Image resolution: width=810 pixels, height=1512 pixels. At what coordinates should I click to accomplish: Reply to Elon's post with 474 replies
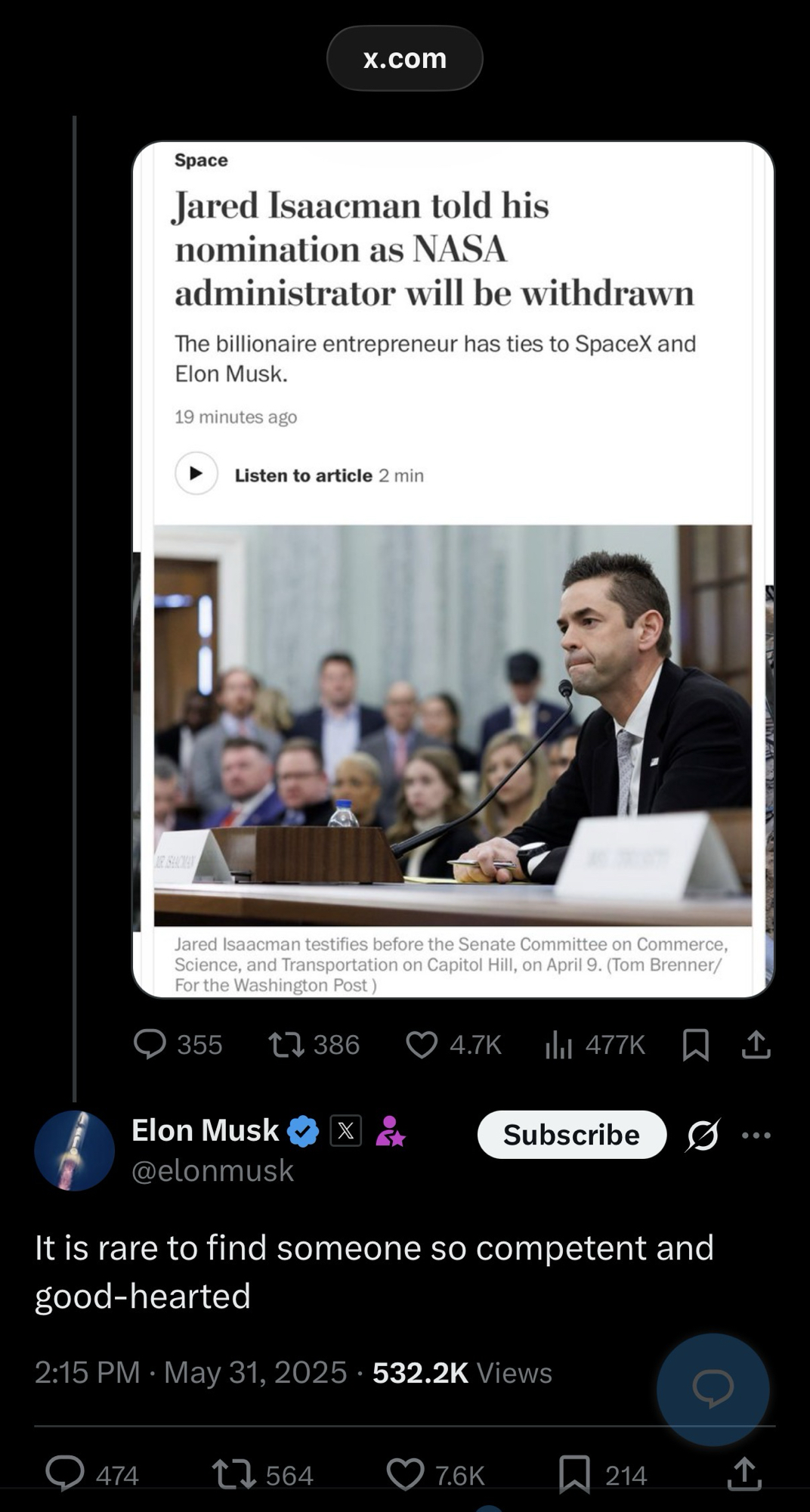(66, 1474)
